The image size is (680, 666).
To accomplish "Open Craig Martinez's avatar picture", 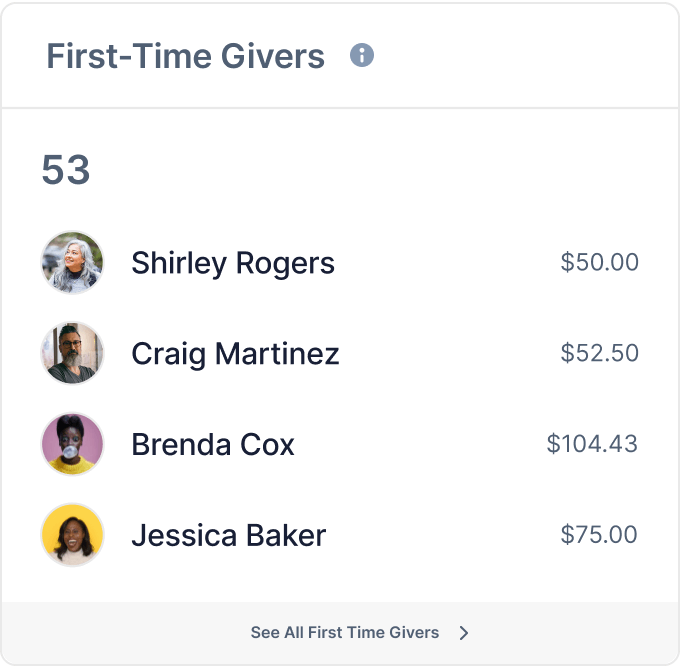I will (x=72, y=353).
